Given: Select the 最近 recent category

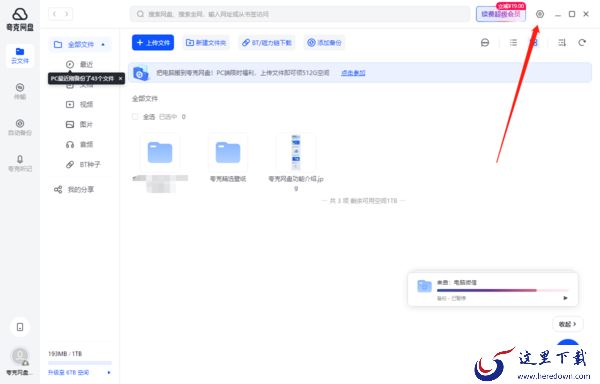Looking at the screenshot, I should pyautogui.click(x=80, y=64).
